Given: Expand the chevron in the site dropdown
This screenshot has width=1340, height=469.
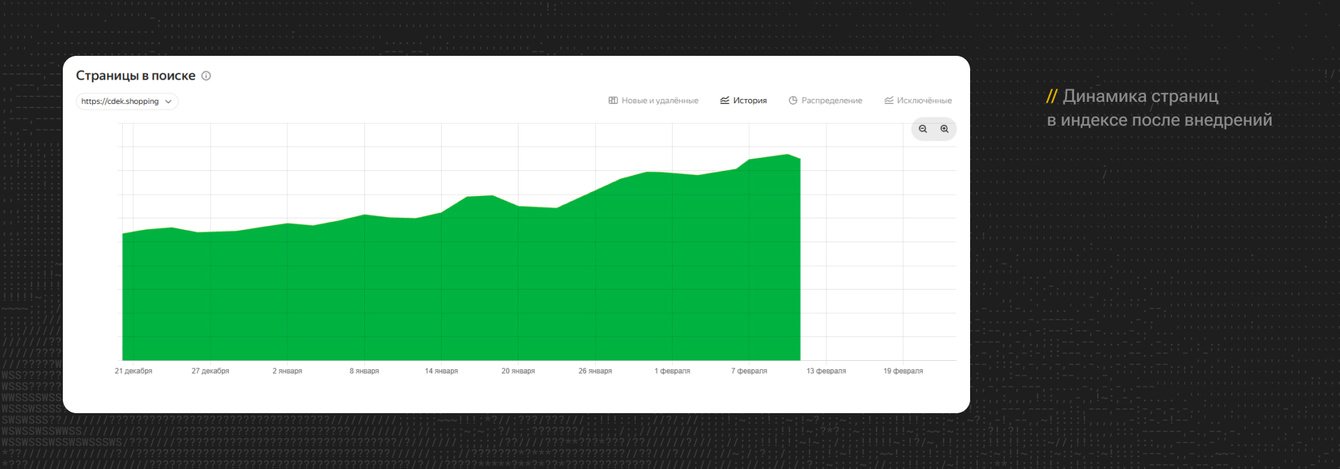Looking at the screenshot, I should (x=168, y=101).
